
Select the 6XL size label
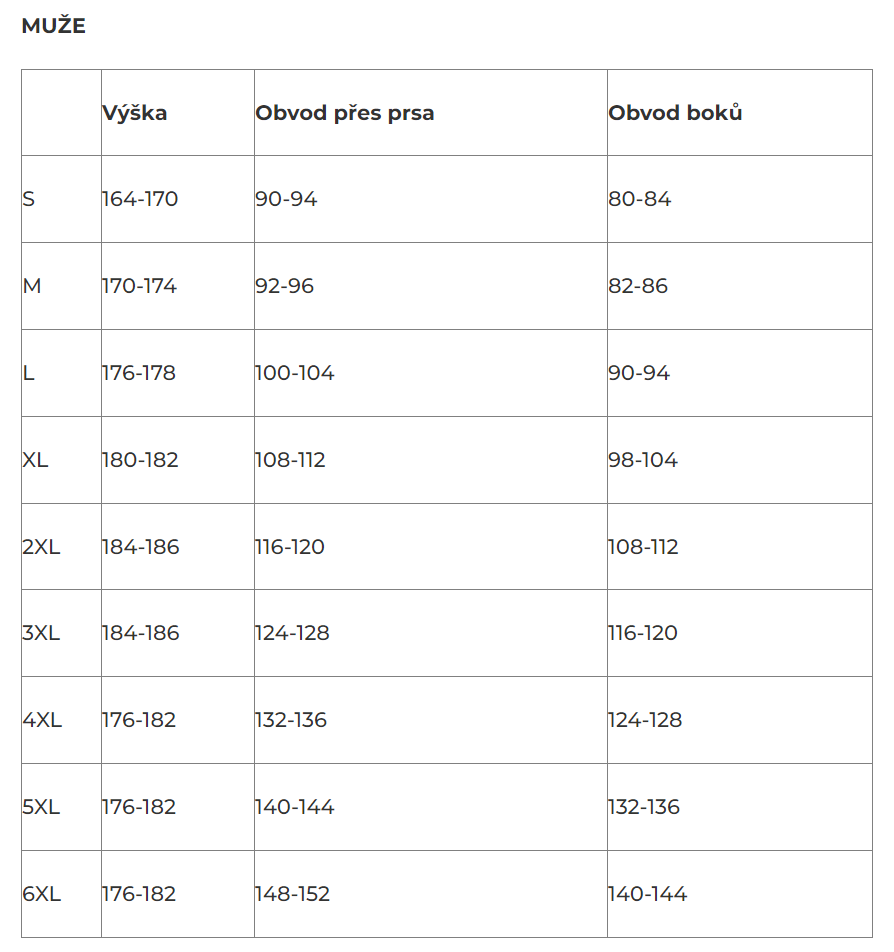click(41, 894)
